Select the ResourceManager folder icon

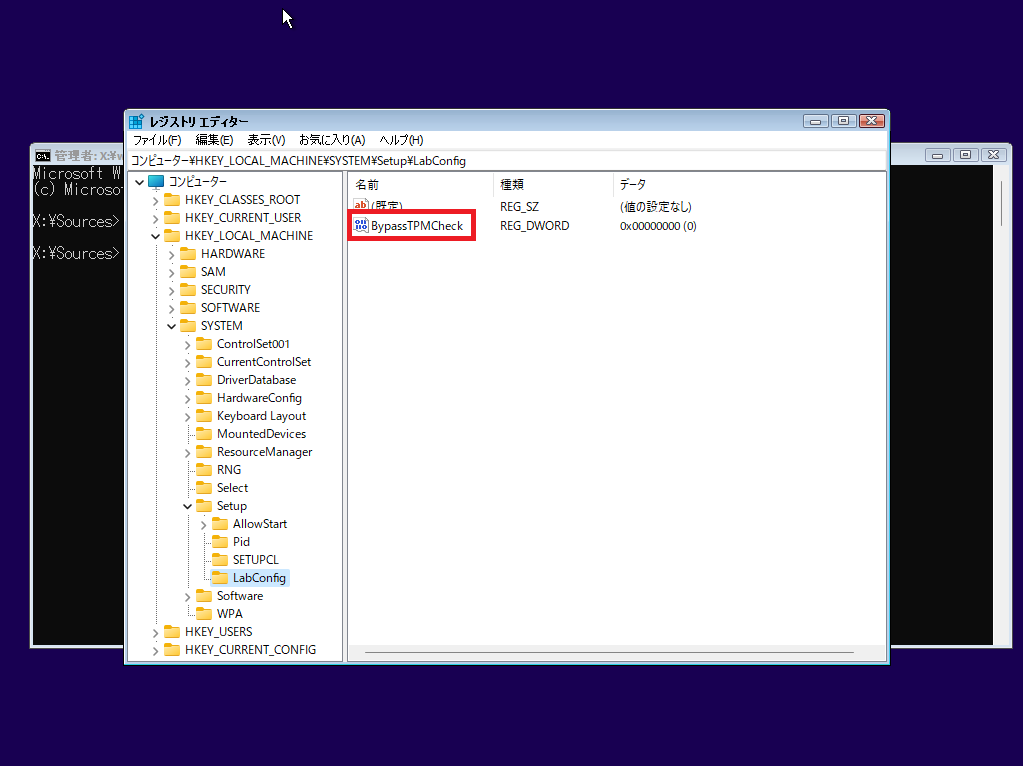tap(204, 452)
